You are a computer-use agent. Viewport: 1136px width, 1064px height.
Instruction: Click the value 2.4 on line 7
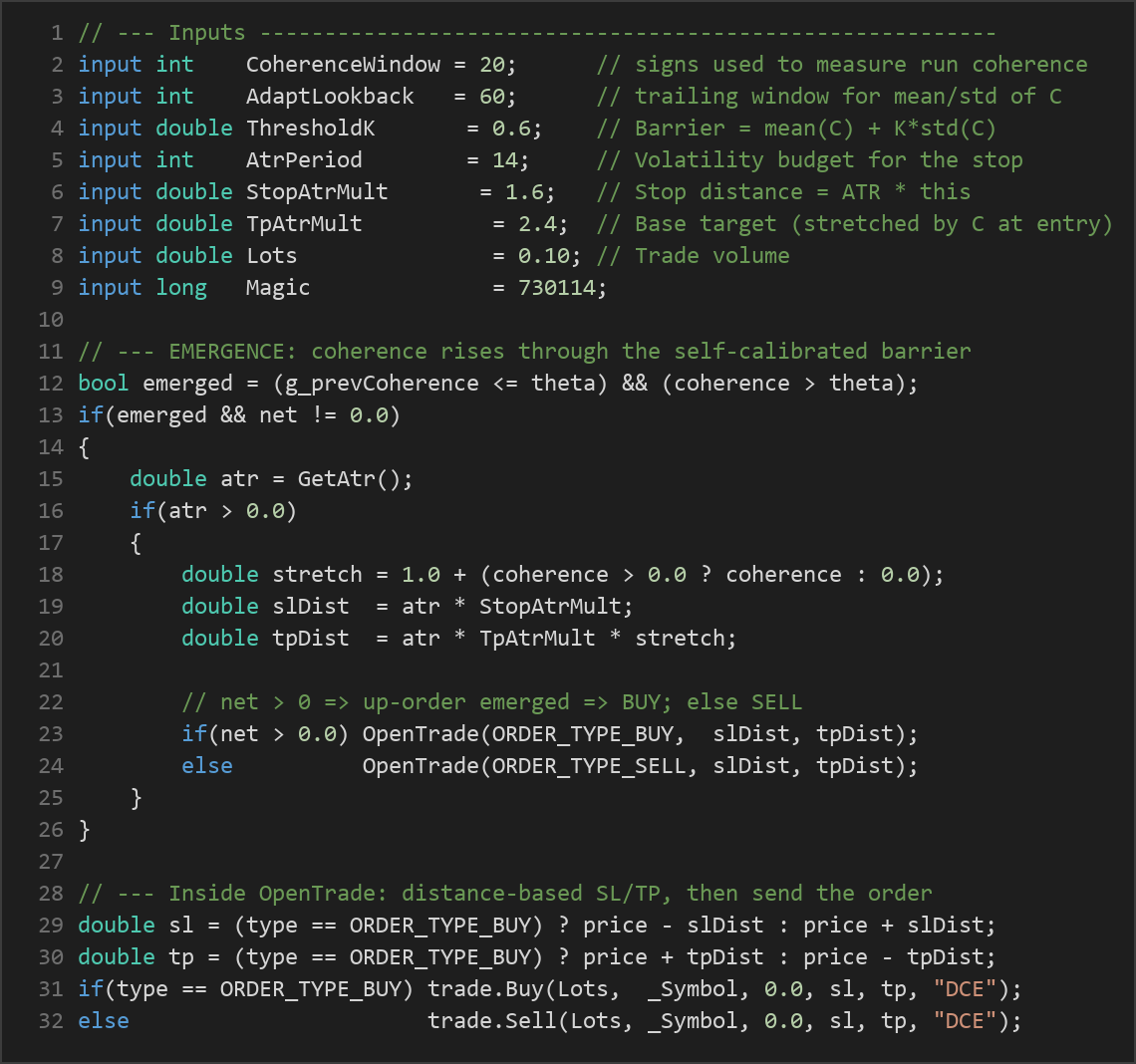[537, 224]
